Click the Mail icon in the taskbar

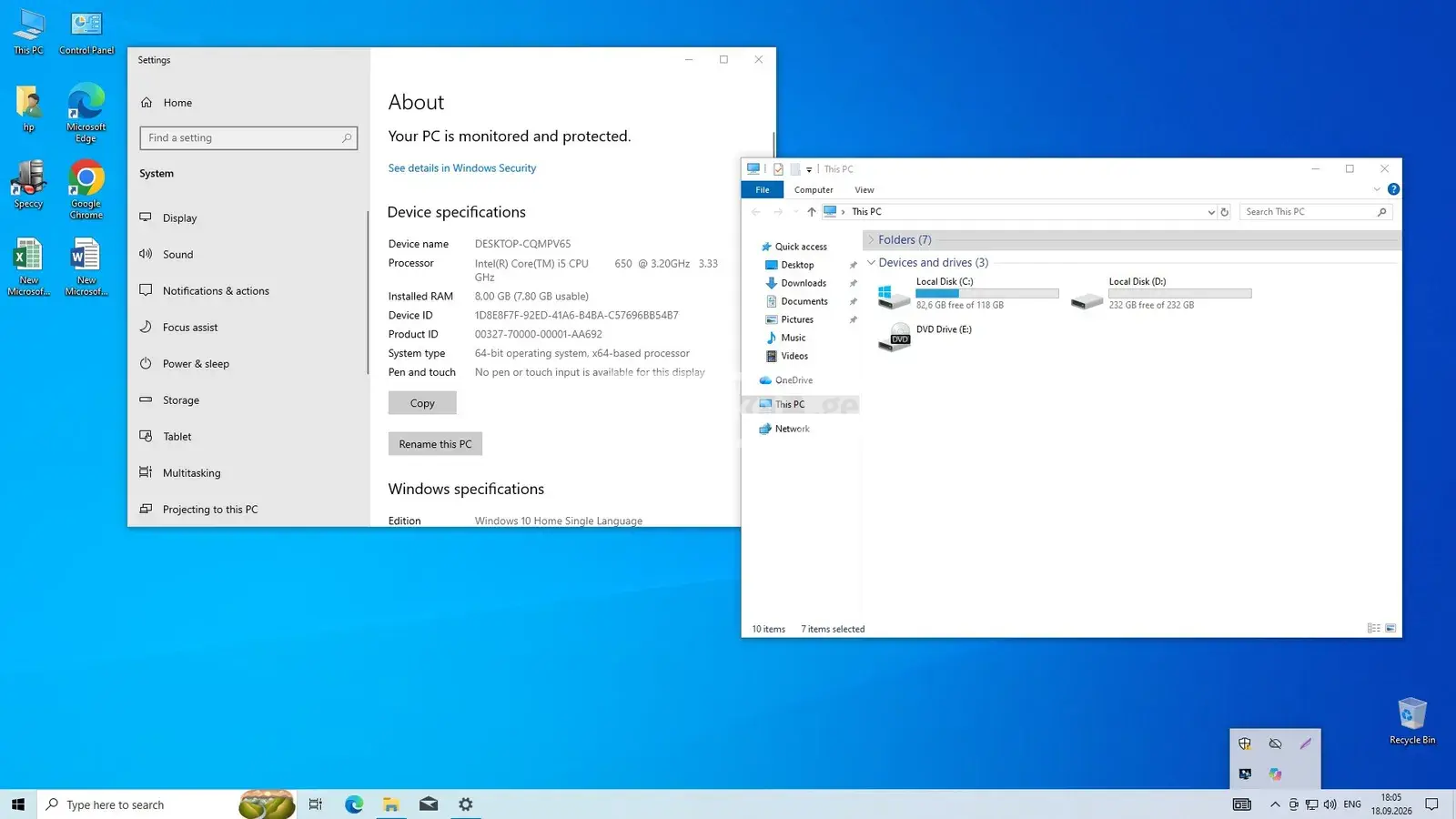pos(429,804)
